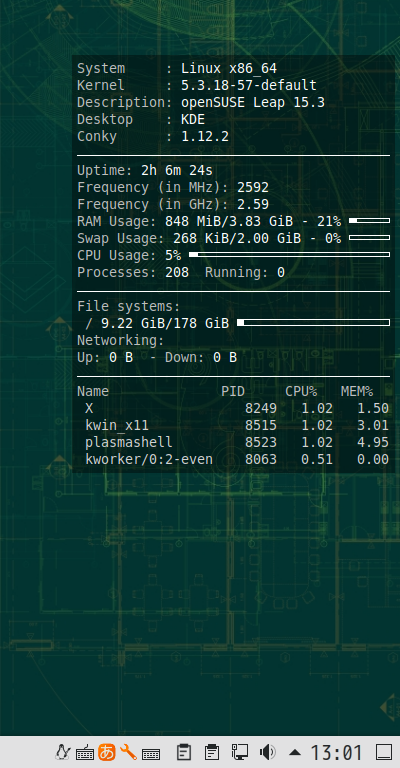Screen dimensions: 400x768
Task: Click the text openSUSE Leap 15.3
Action: 253,103
